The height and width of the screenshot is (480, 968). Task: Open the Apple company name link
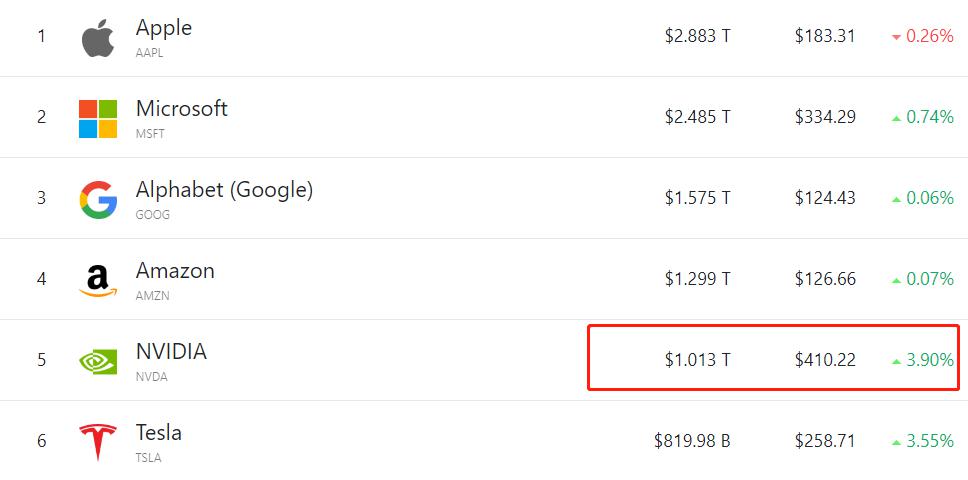(164, 28)
